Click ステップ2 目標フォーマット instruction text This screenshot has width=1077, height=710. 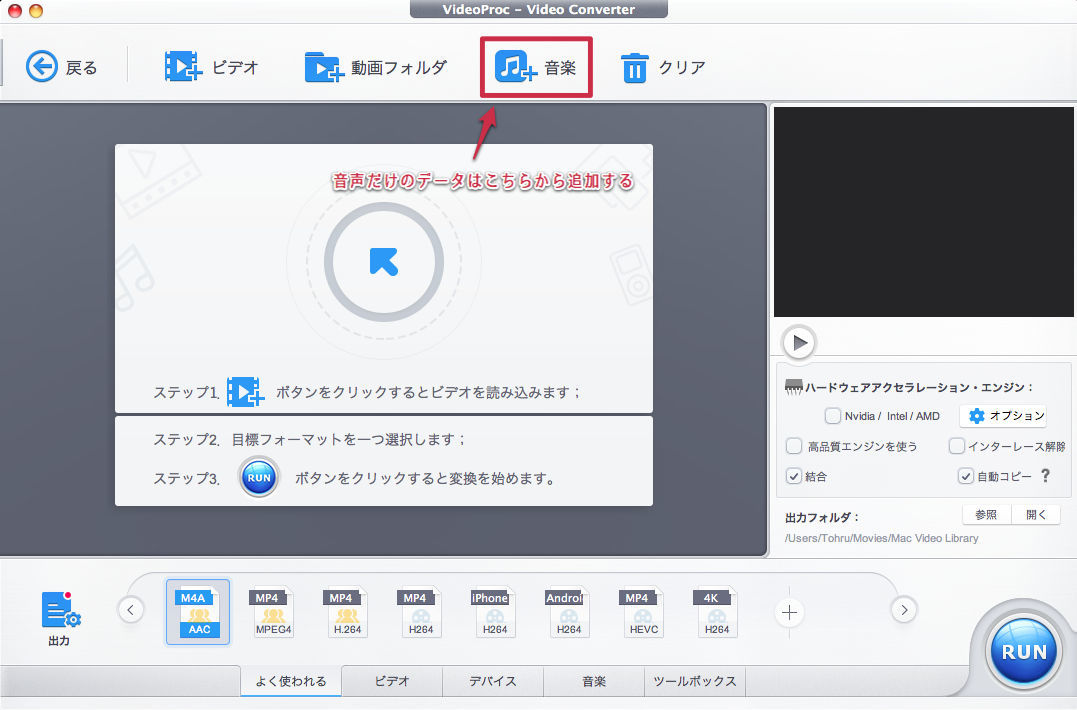coord(309,439)
